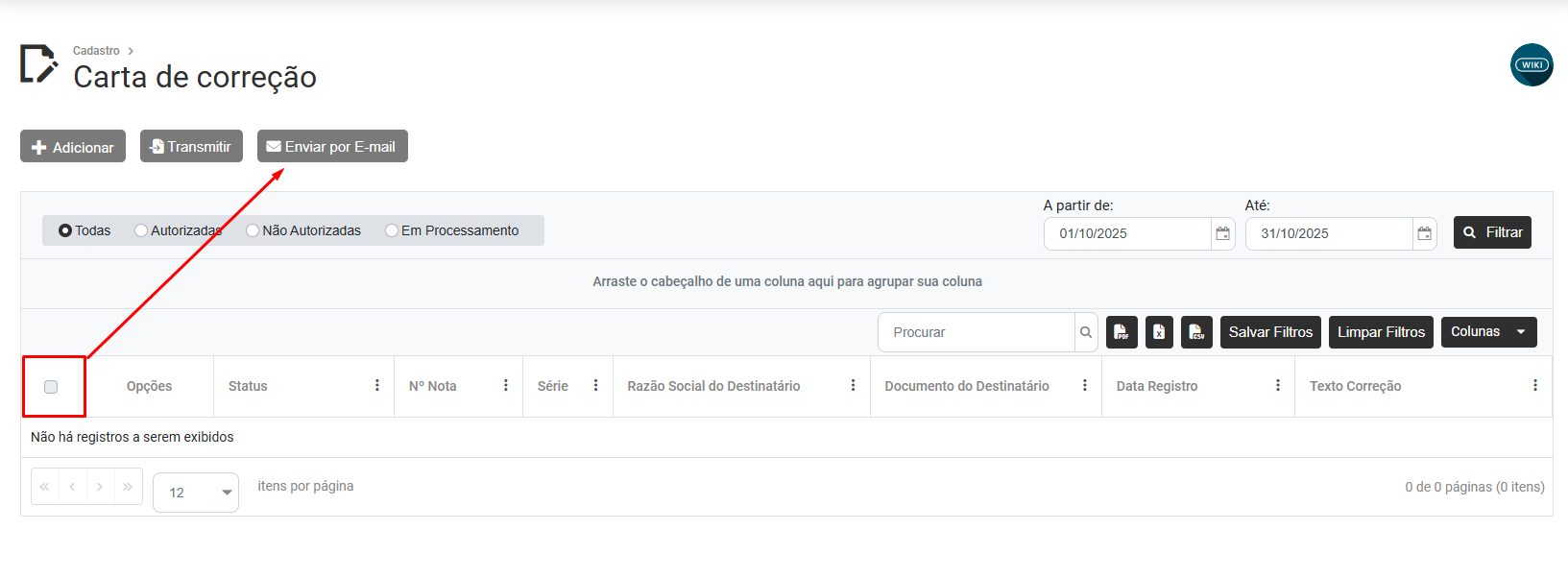Image resolution: width=1568 pixels, height=578 pixels.
Task: Open the Data Registro column options menu
Action: click(x=1277, y=386)
